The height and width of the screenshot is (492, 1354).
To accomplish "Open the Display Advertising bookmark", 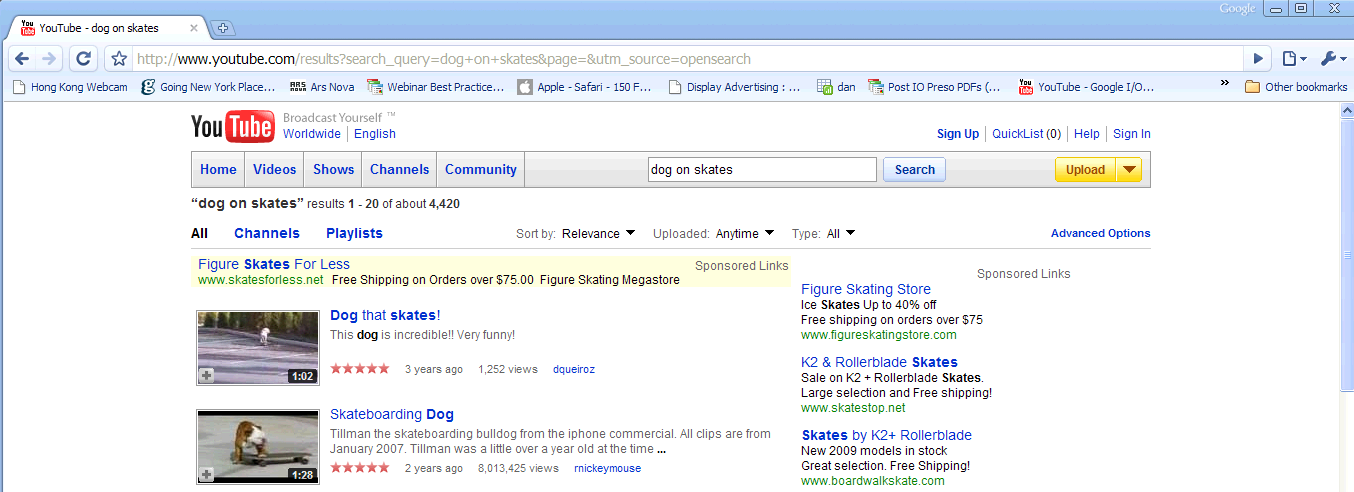I will 735,87.
